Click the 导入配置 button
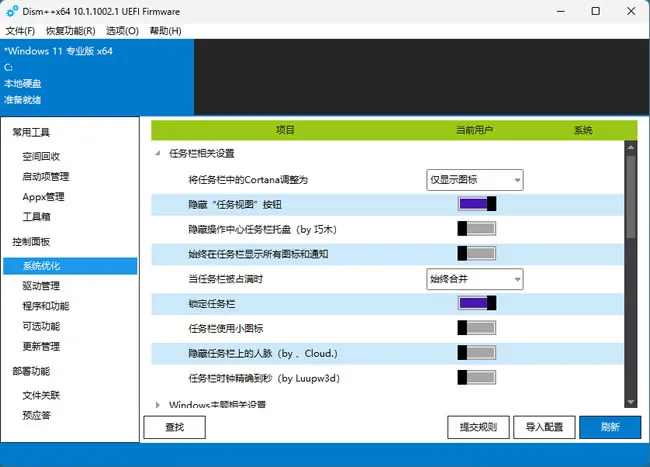Screen dimensions: 650x467 click(544, 427)
